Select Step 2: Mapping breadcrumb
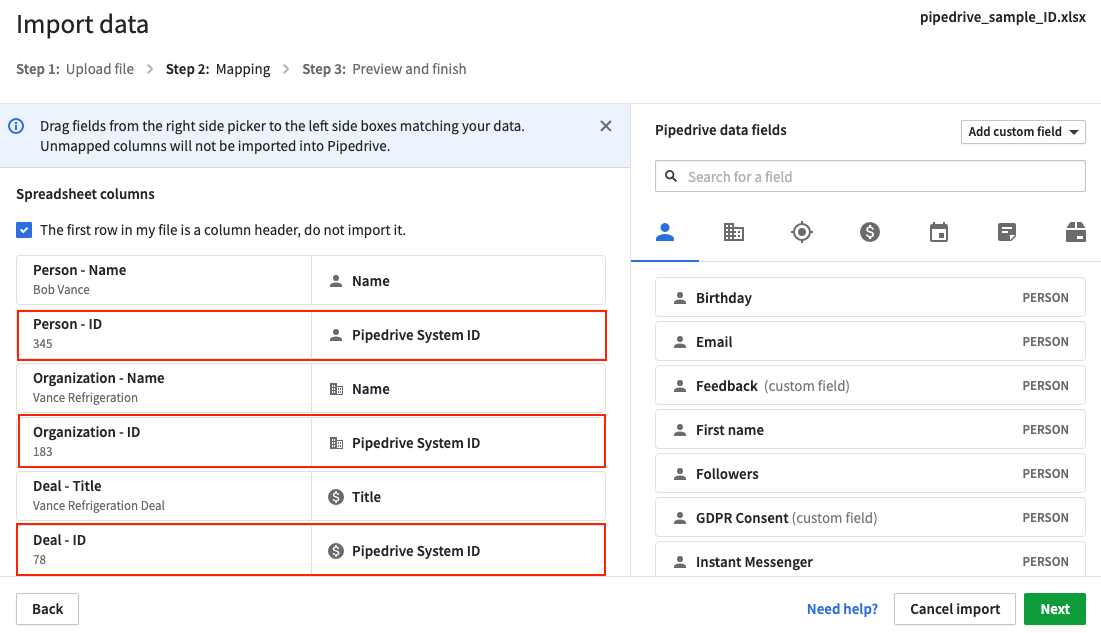 click(x=218, y=69)
